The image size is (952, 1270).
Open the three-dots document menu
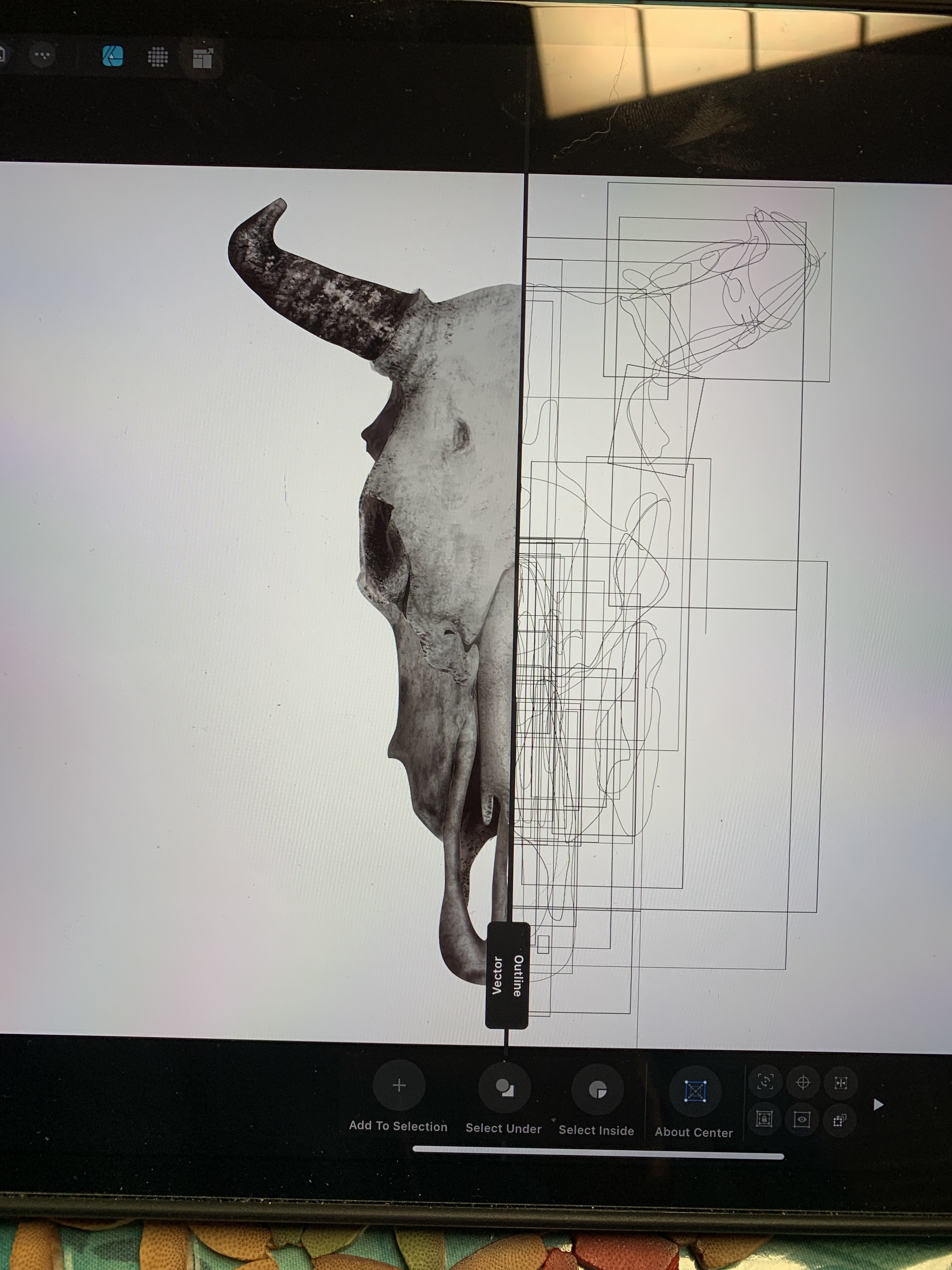(42, 56)
